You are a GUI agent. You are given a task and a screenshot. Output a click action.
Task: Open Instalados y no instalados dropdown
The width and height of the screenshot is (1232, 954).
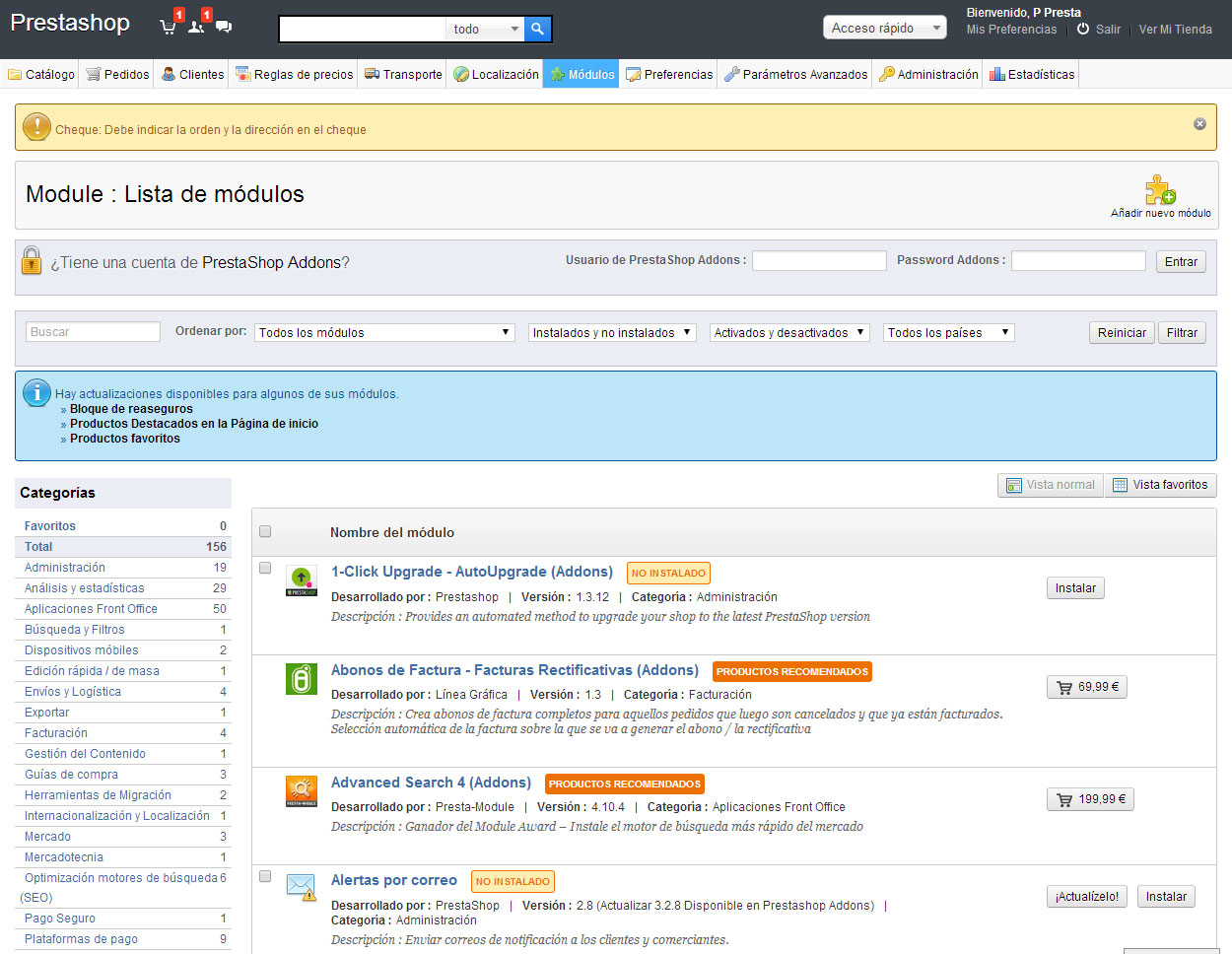coord(612,332)
